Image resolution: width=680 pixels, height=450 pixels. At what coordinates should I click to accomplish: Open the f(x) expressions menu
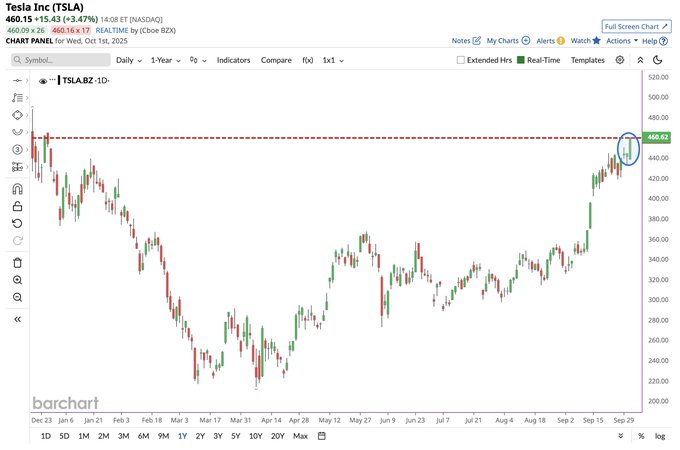tap(307, 60)
